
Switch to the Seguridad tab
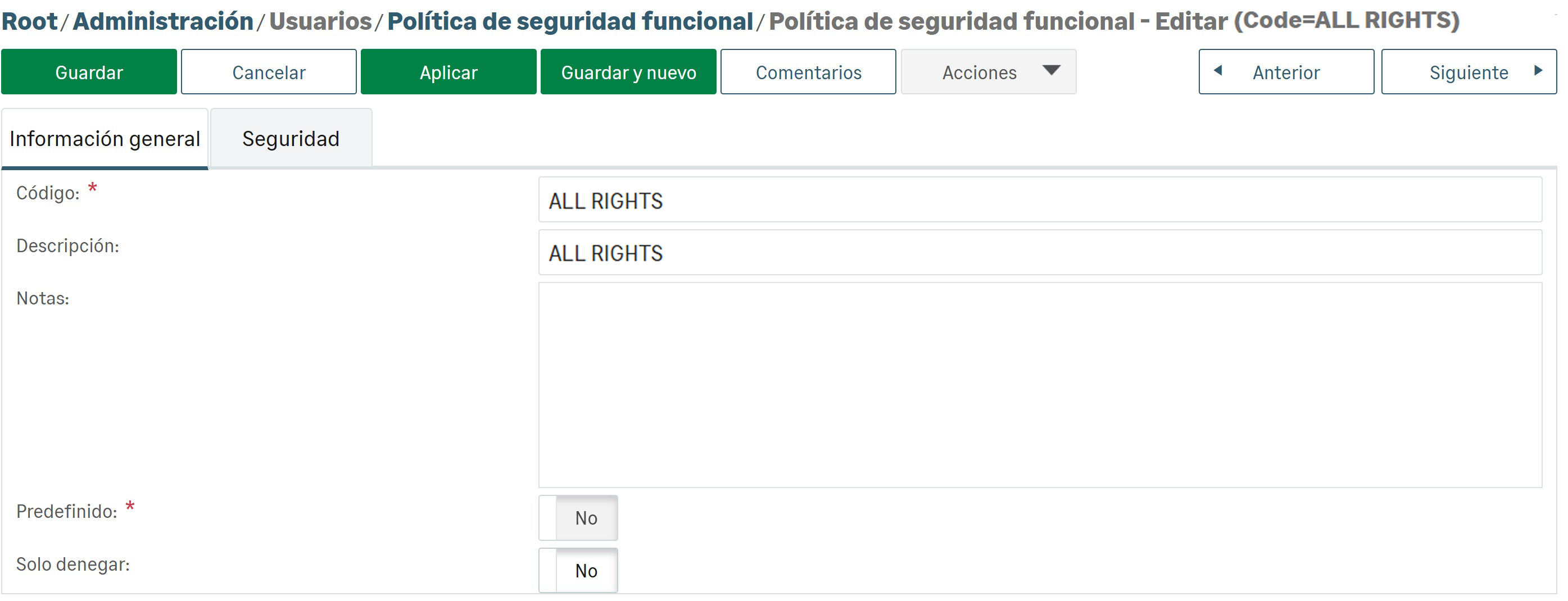[291, 139]
